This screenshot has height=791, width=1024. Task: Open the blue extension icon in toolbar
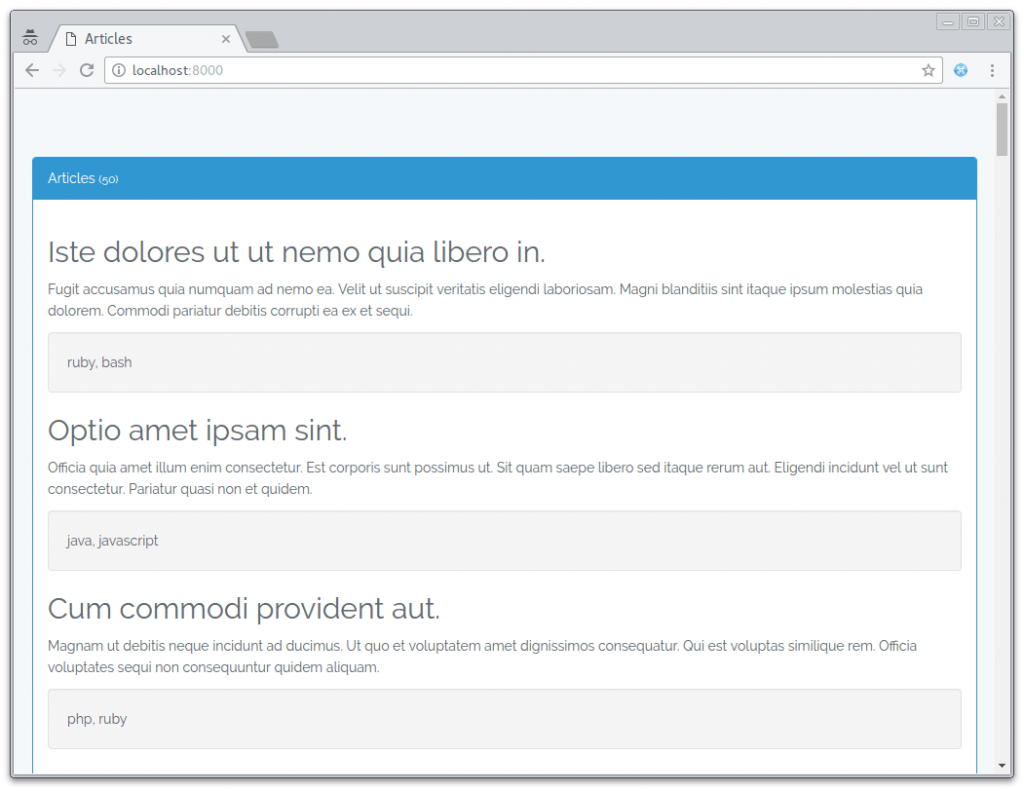(x=961, y=70)
